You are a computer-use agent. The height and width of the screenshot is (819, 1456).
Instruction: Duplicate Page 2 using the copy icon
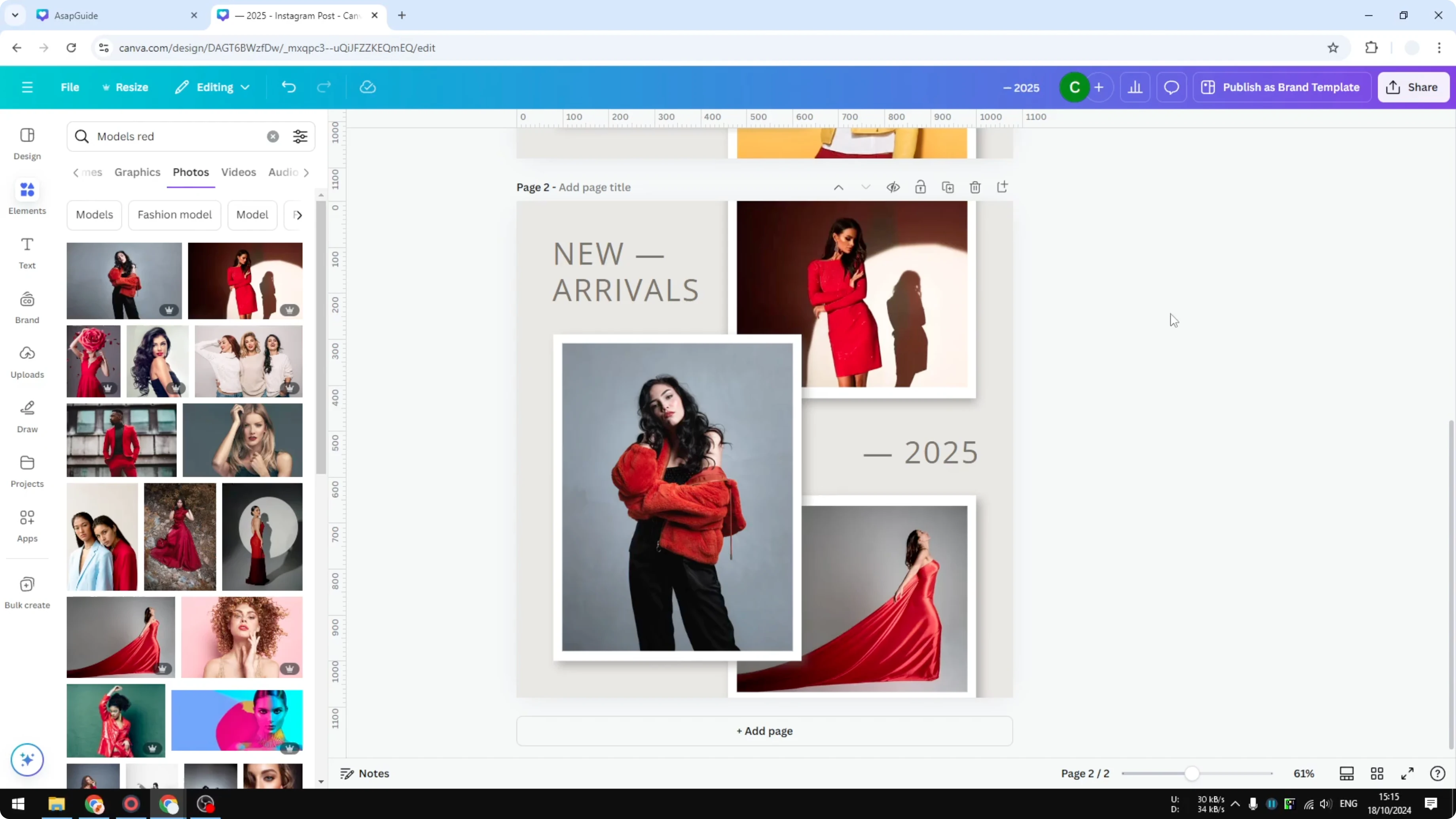948,186
